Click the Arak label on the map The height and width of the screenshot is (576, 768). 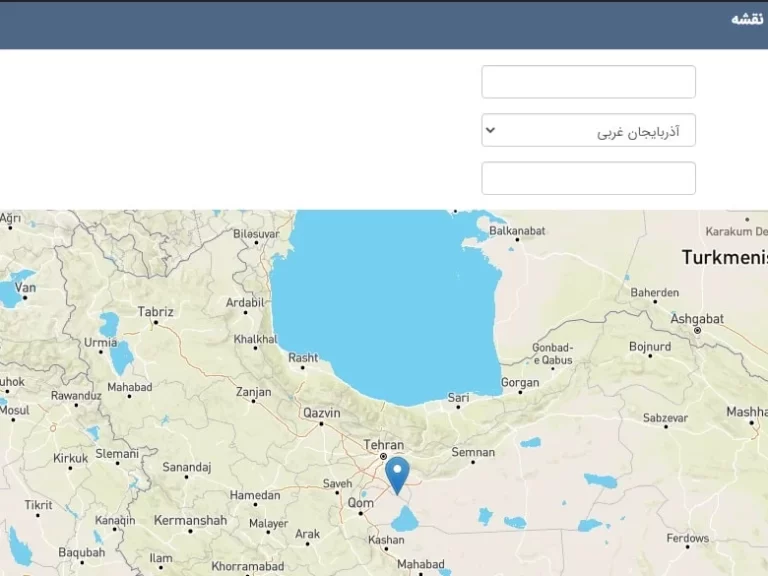(308, 534)
